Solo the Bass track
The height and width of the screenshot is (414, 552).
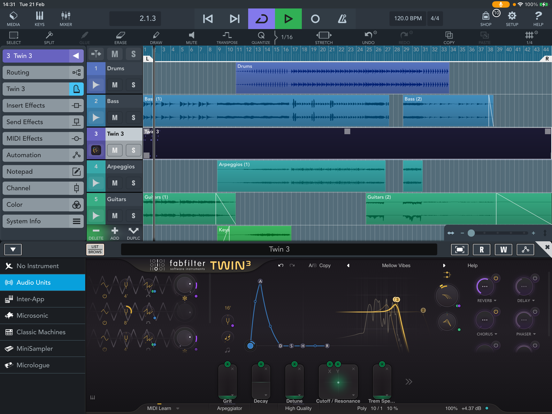[133, 118]
